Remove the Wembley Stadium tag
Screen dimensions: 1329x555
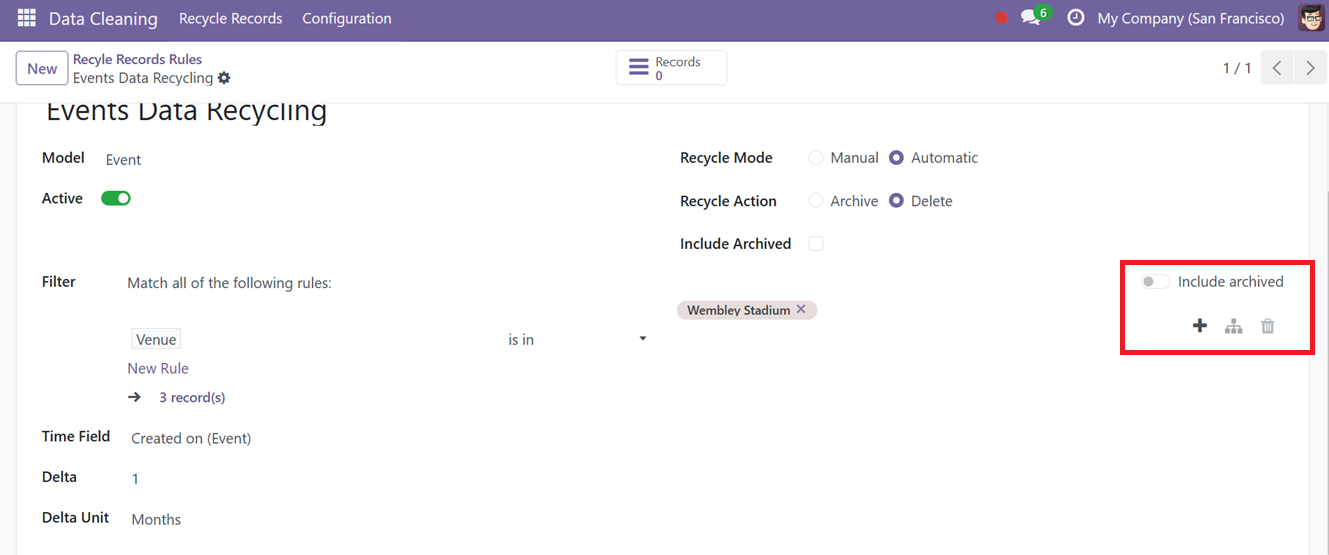pyautogui.click(x=801, y=310)
